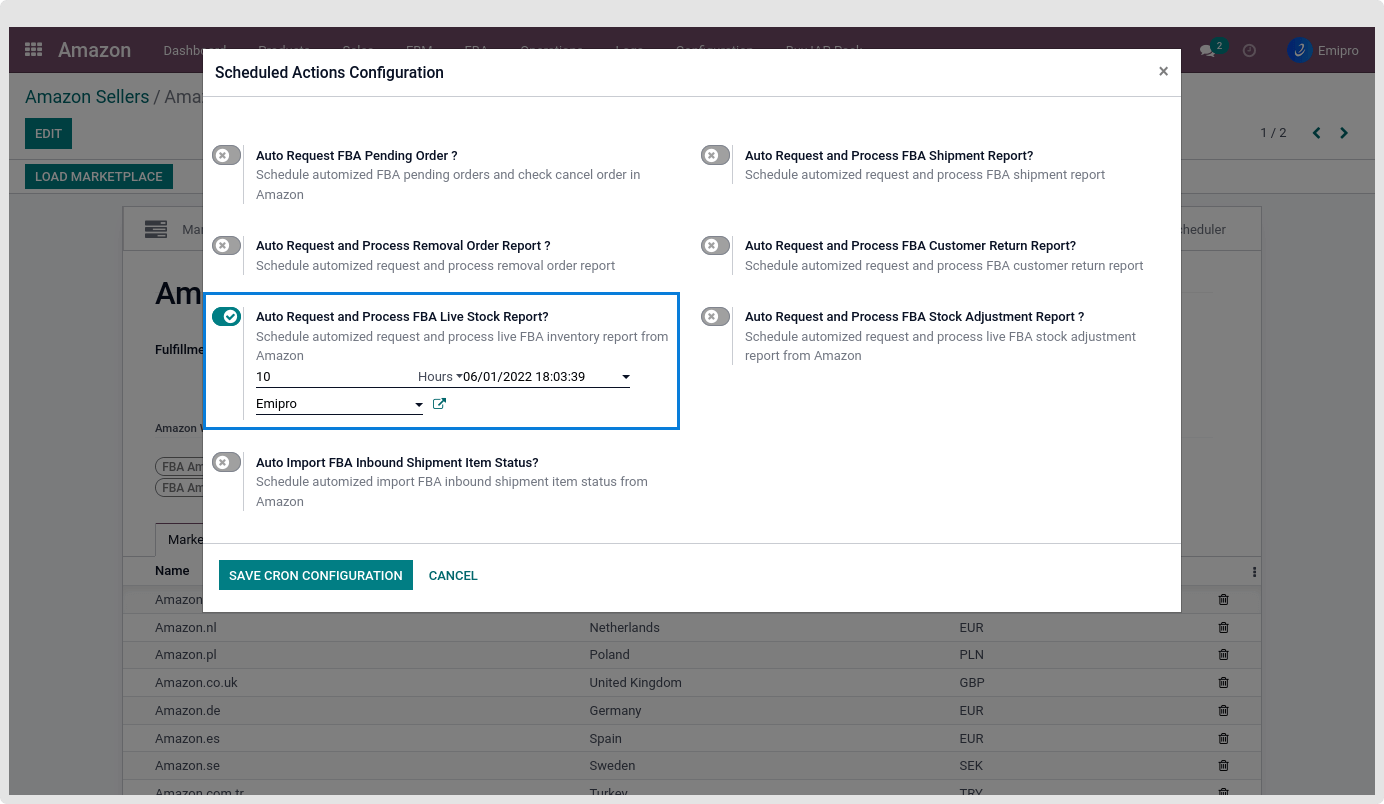Go to next seller record arrow
The width and height of the screenshot is (1384, 804).
click(x=1344, y=133)
